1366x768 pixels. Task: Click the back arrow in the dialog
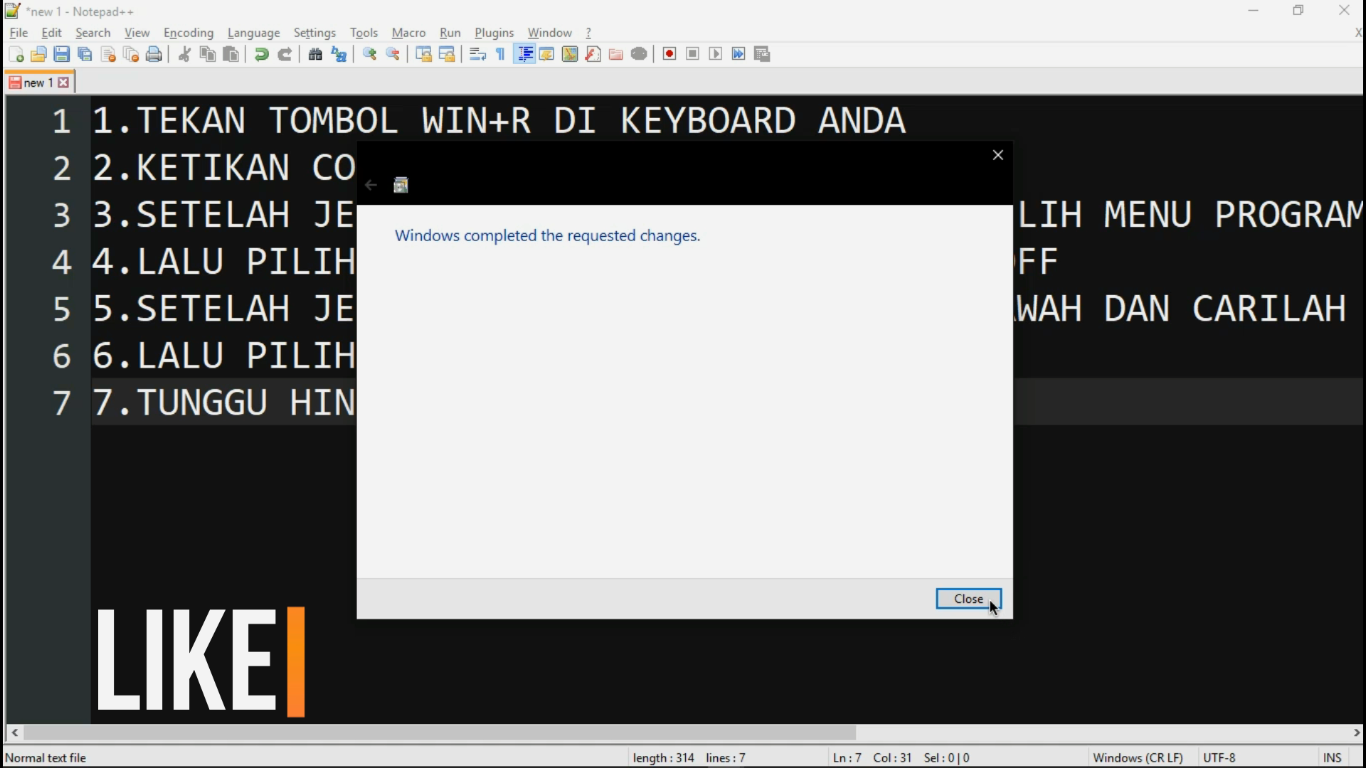pyautogui.click(x=371, y=185)
